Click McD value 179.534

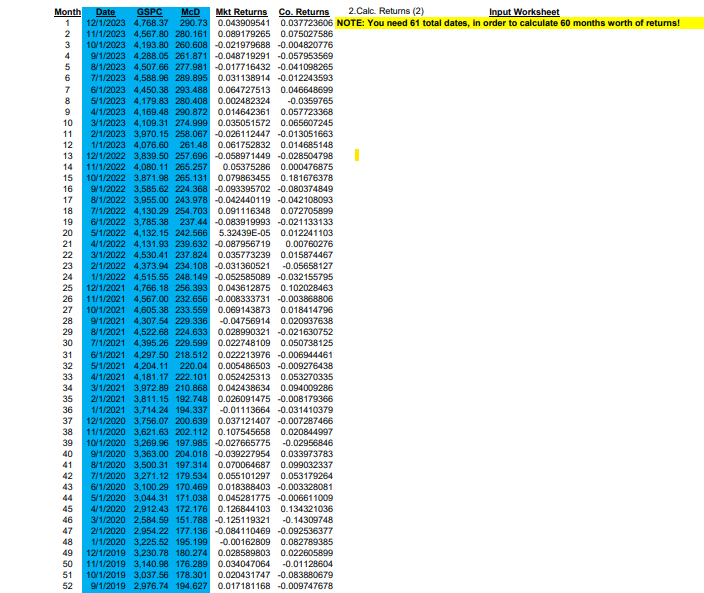[x=191, y=476]
